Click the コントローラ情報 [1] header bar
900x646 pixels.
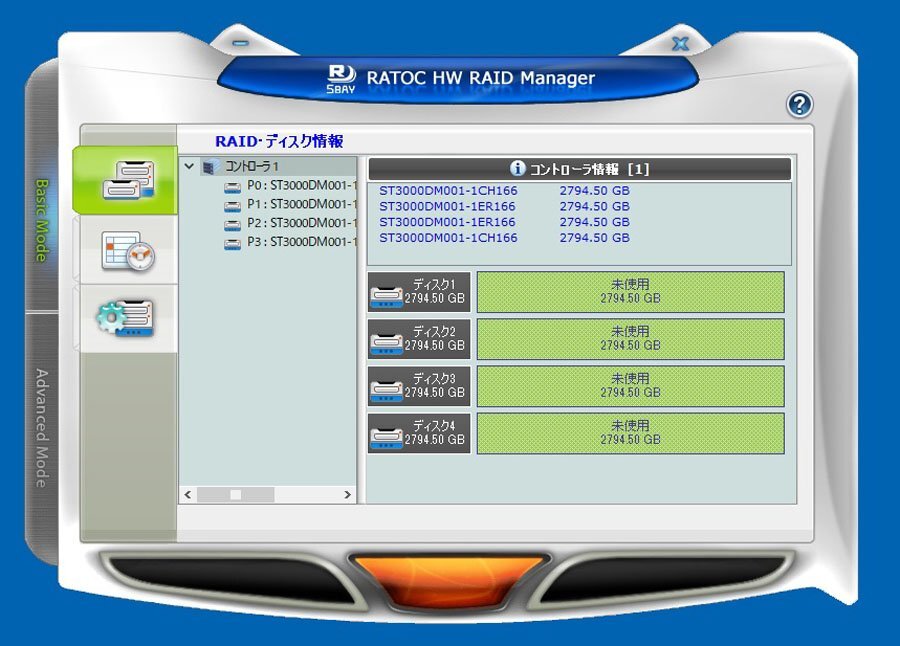click(580, 169)
